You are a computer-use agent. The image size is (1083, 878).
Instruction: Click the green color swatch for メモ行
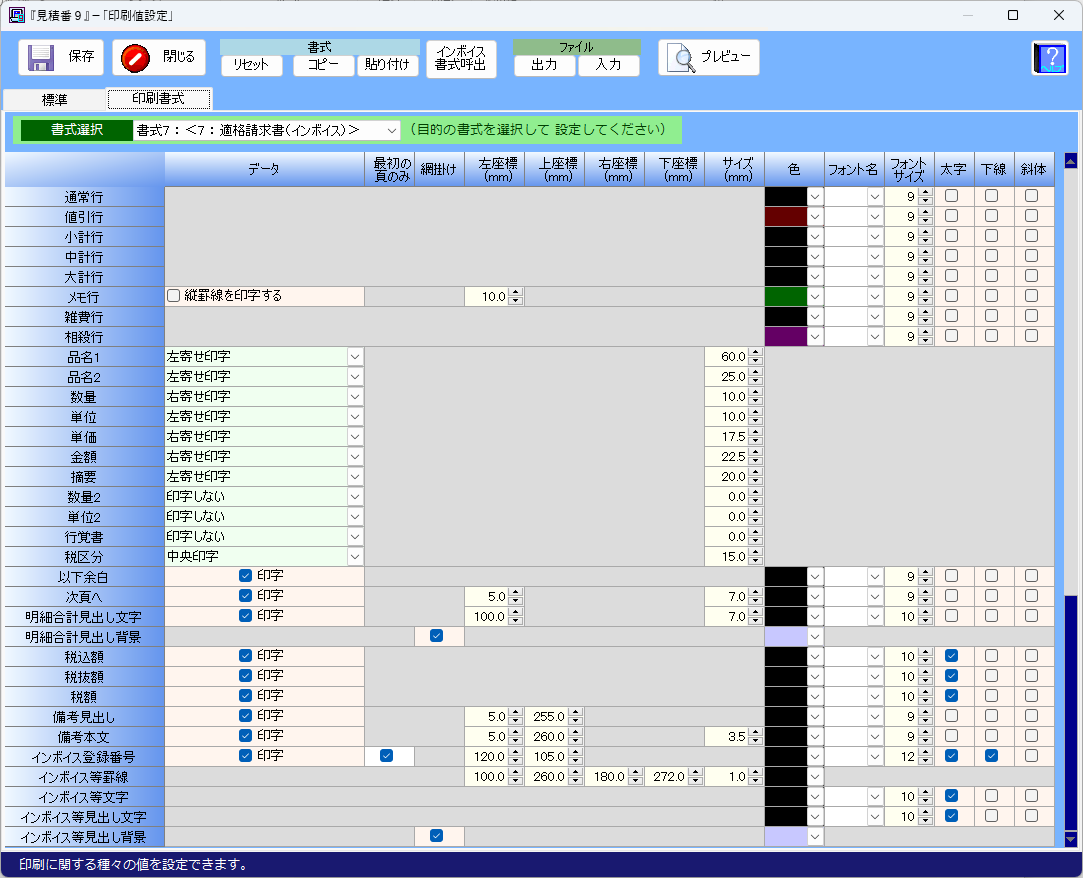[786, 297]
